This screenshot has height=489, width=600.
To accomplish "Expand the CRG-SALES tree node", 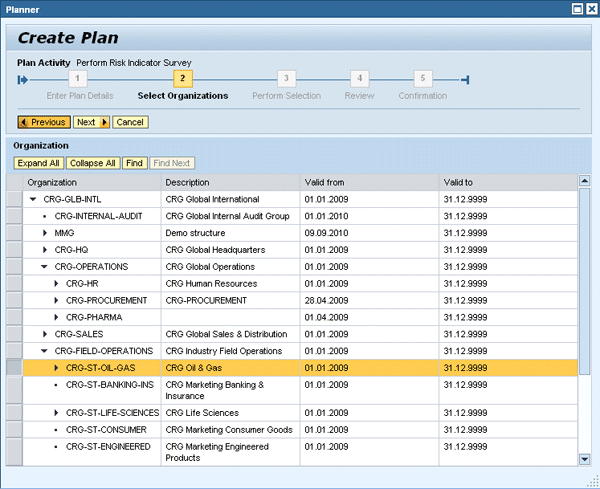I will point(45,334).
